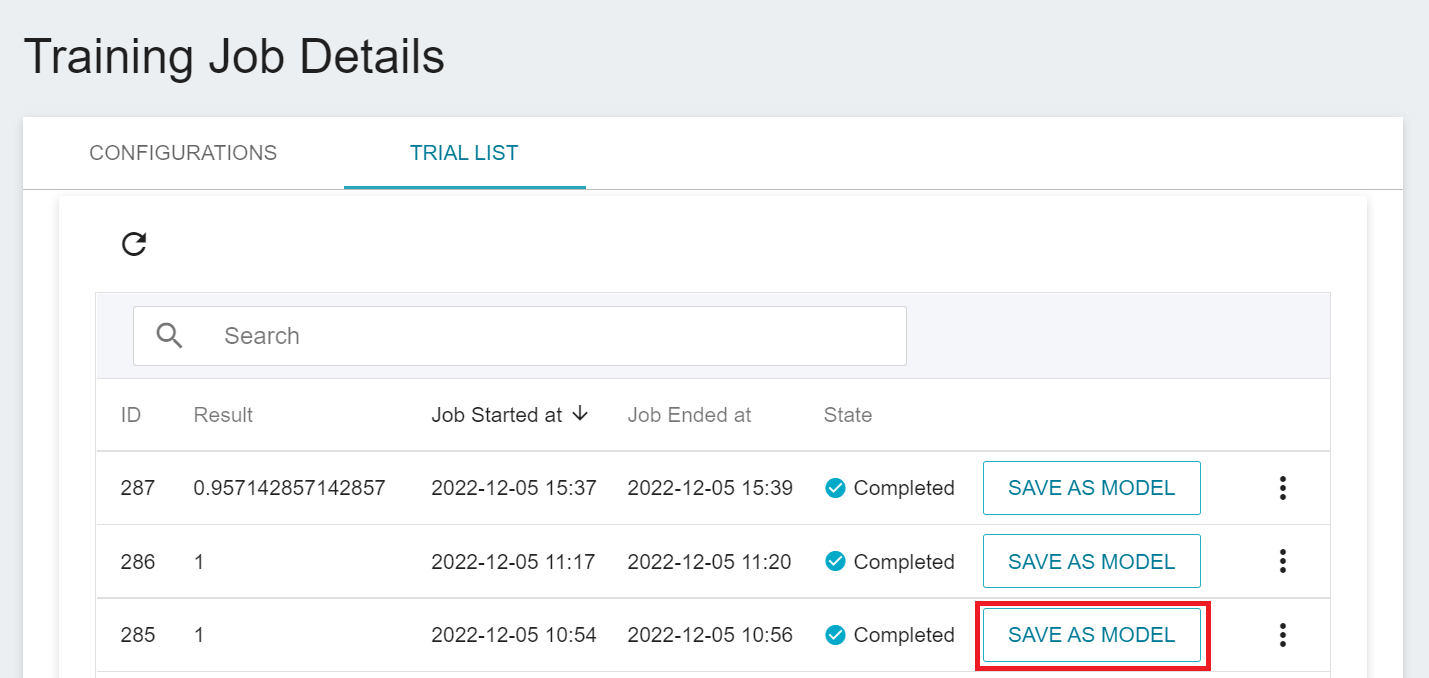Sort by the State column header
Viewport: 1429px width, 678px height.
click(x=848, y=415)
